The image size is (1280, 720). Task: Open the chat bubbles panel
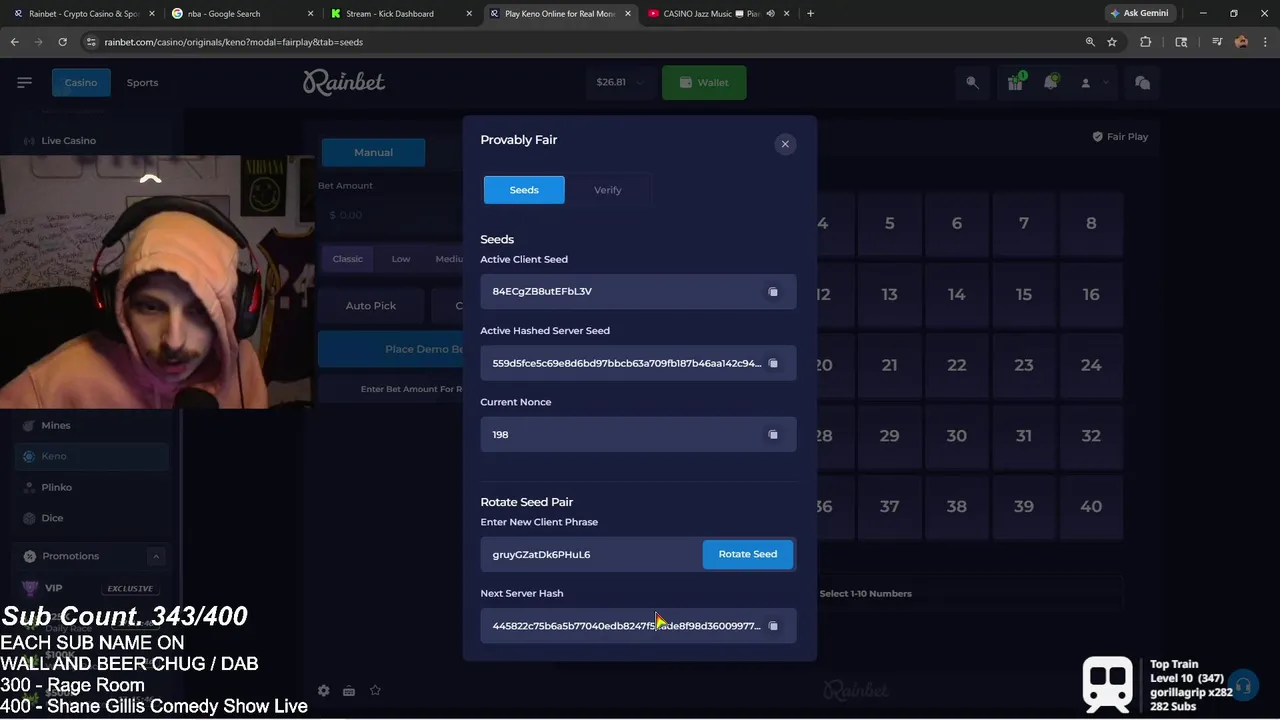[1142, 83]
